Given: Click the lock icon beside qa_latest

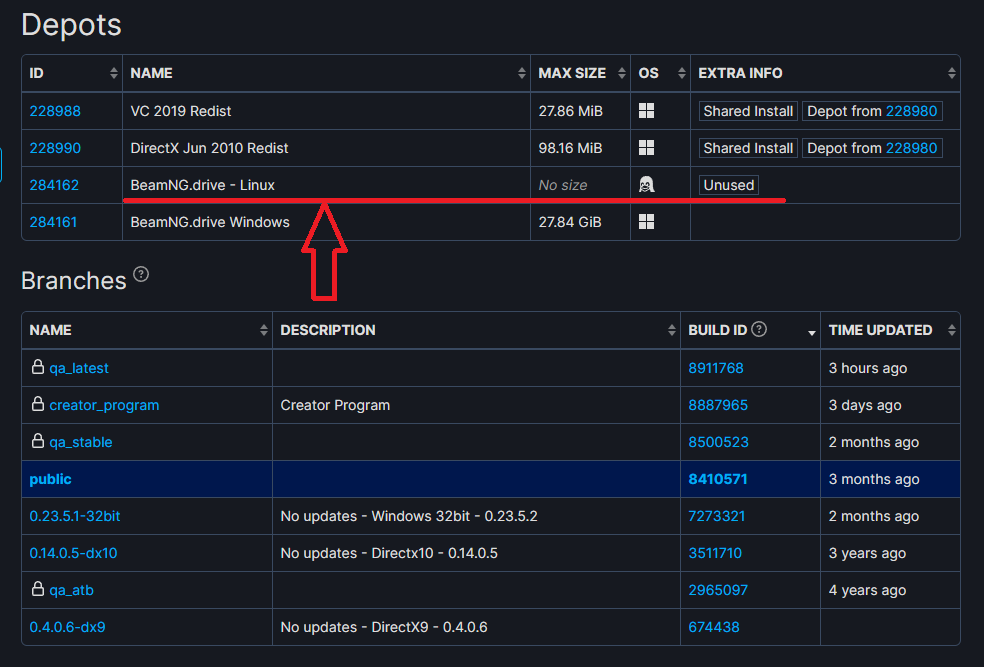Looking at the screenshot, I should (38, 366).
